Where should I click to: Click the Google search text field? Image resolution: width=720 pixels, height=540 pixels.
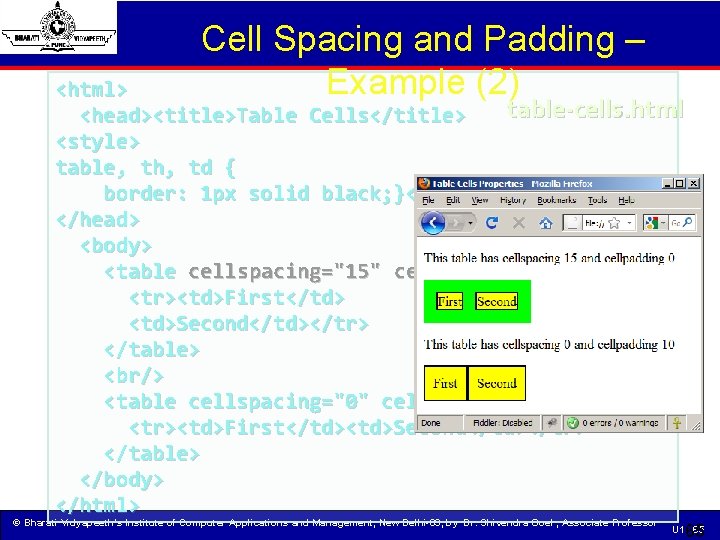click(x=675, y=223)
